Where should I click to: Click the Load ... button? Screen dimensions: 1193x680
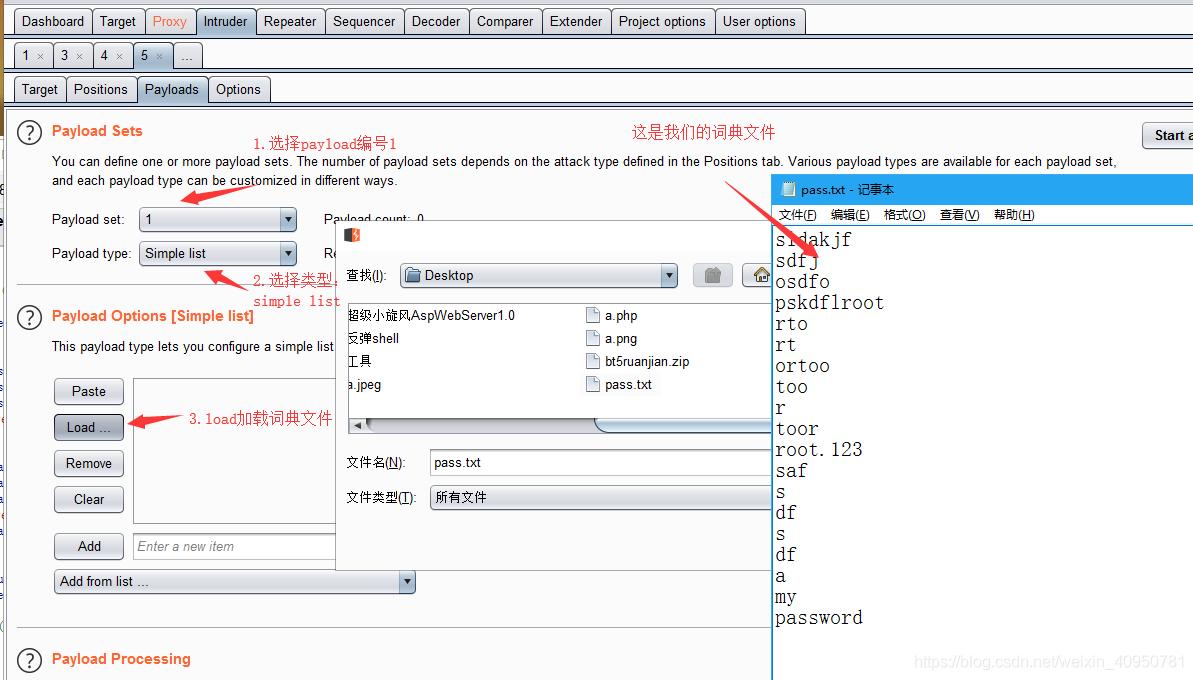[89, 427]
